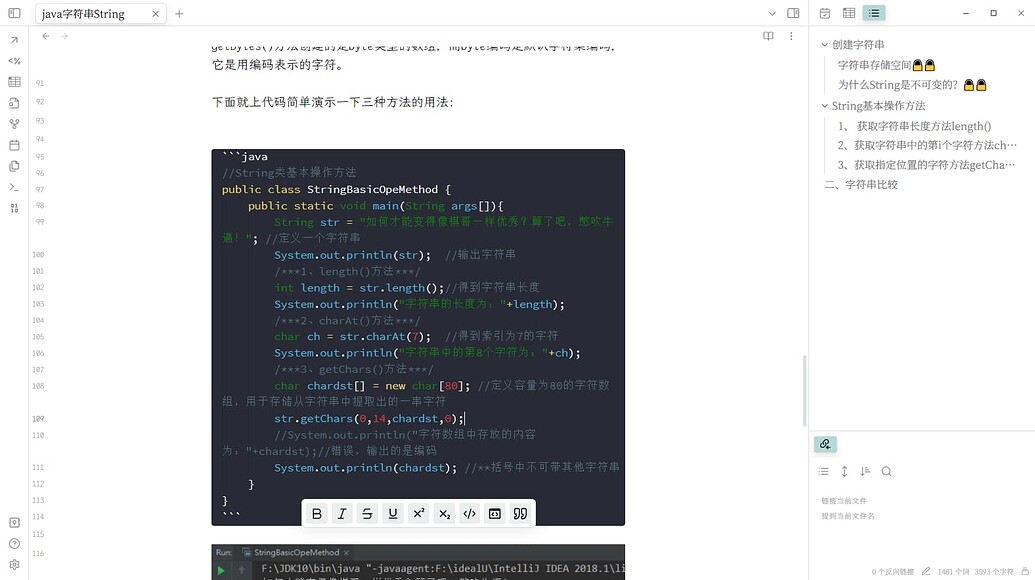1035x580 pixels.
Task: Insert code block from floating toolbar
Action: (x=495, y=513)
